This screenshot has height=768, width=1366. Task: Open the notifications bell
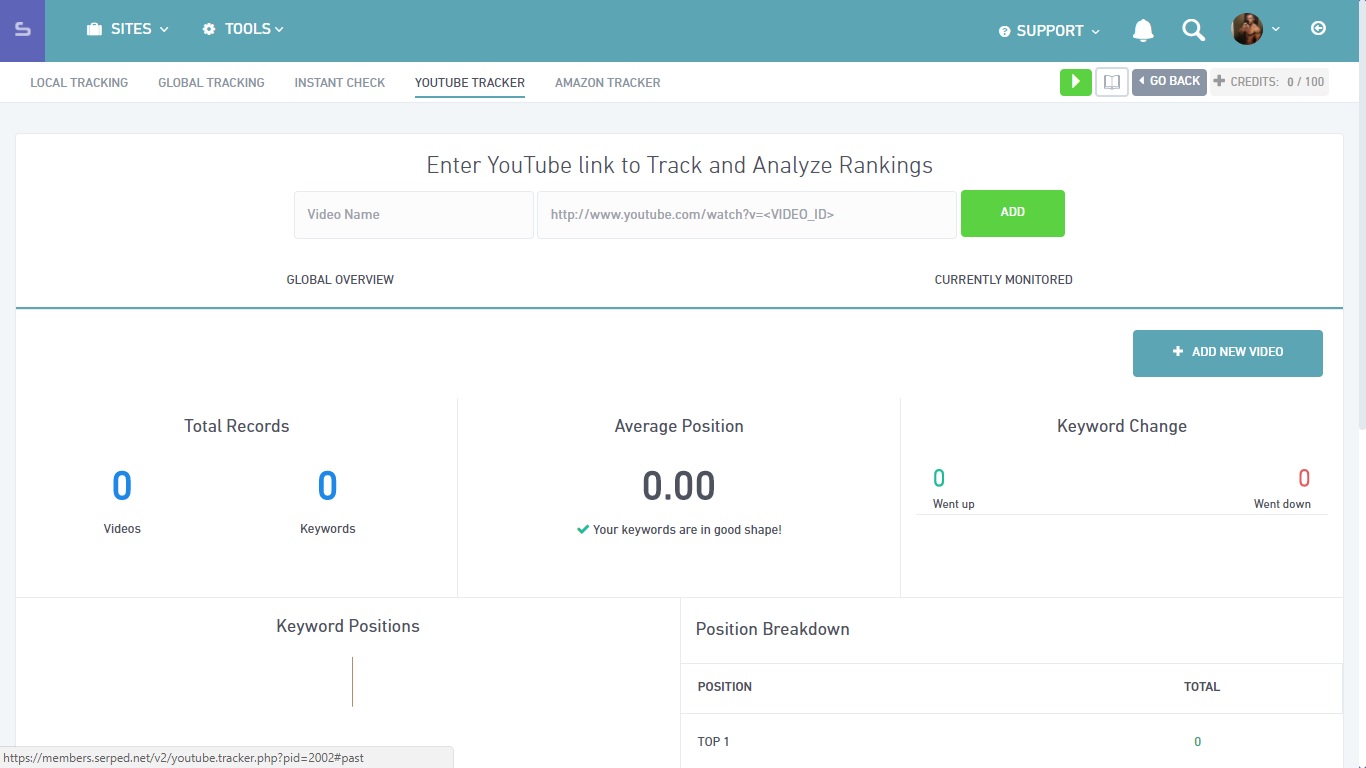(x=1143, y=31)
